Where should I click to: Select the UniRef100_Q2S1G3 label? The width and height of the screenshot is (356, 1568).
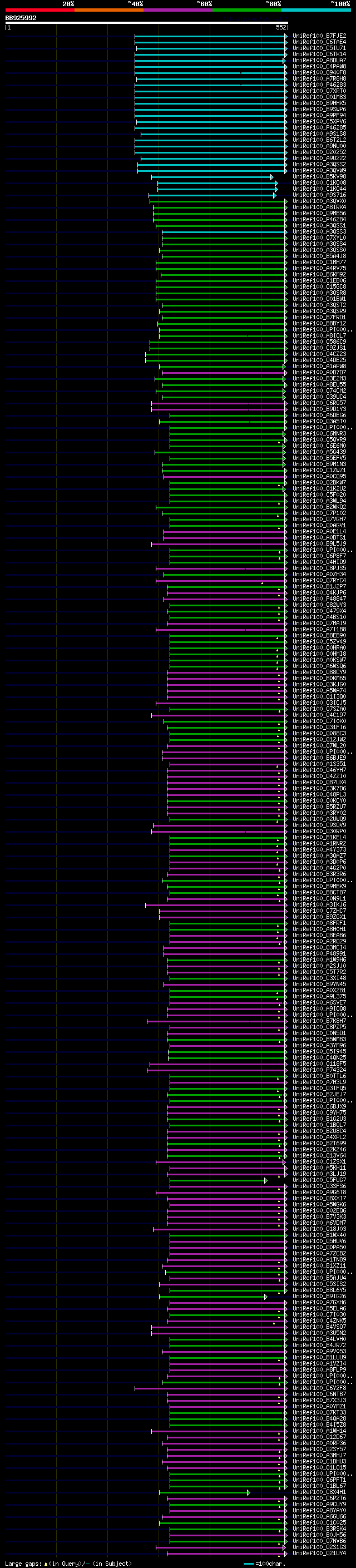319,1547
